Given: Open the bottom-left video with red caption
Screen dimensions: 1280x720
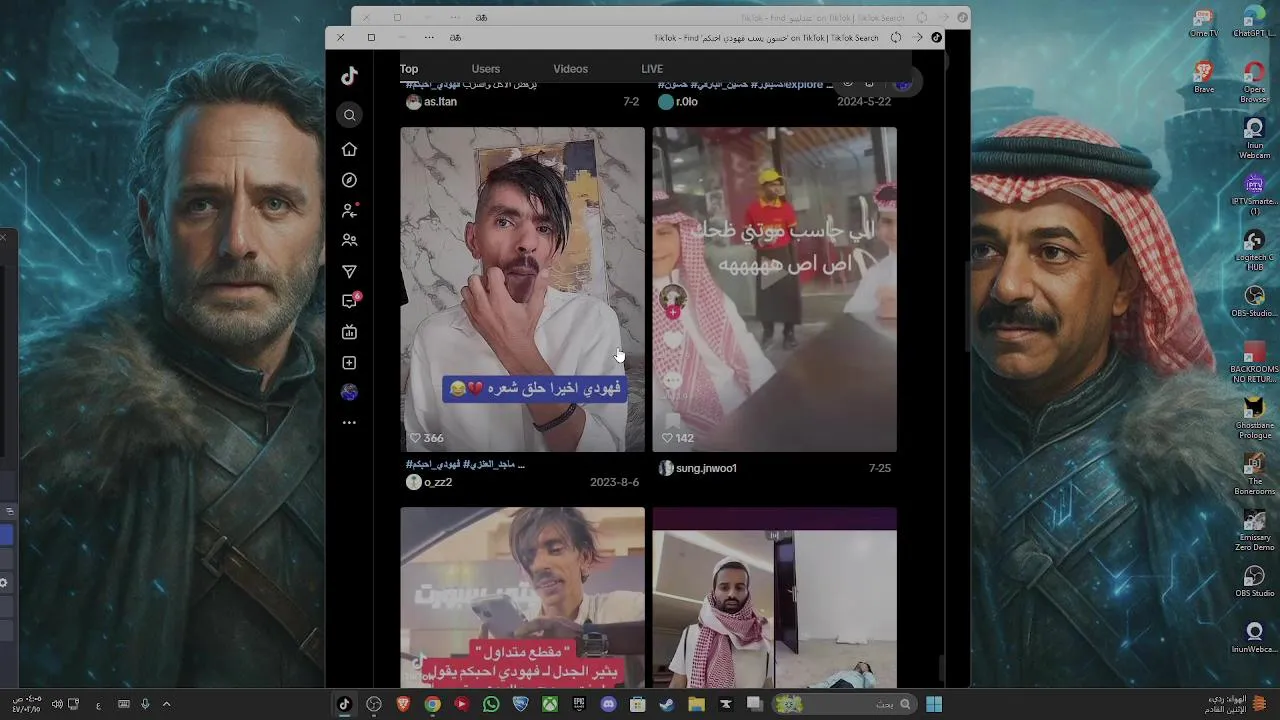Looking at the screenshot, I should pos(523,597).
